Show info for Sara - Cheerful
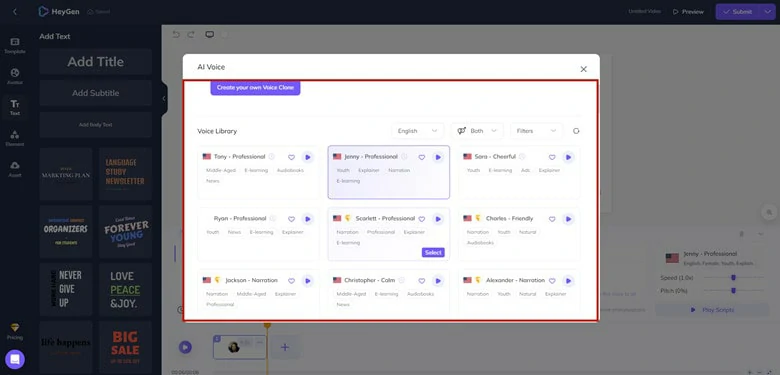780x375 pixels. point(522,157)
